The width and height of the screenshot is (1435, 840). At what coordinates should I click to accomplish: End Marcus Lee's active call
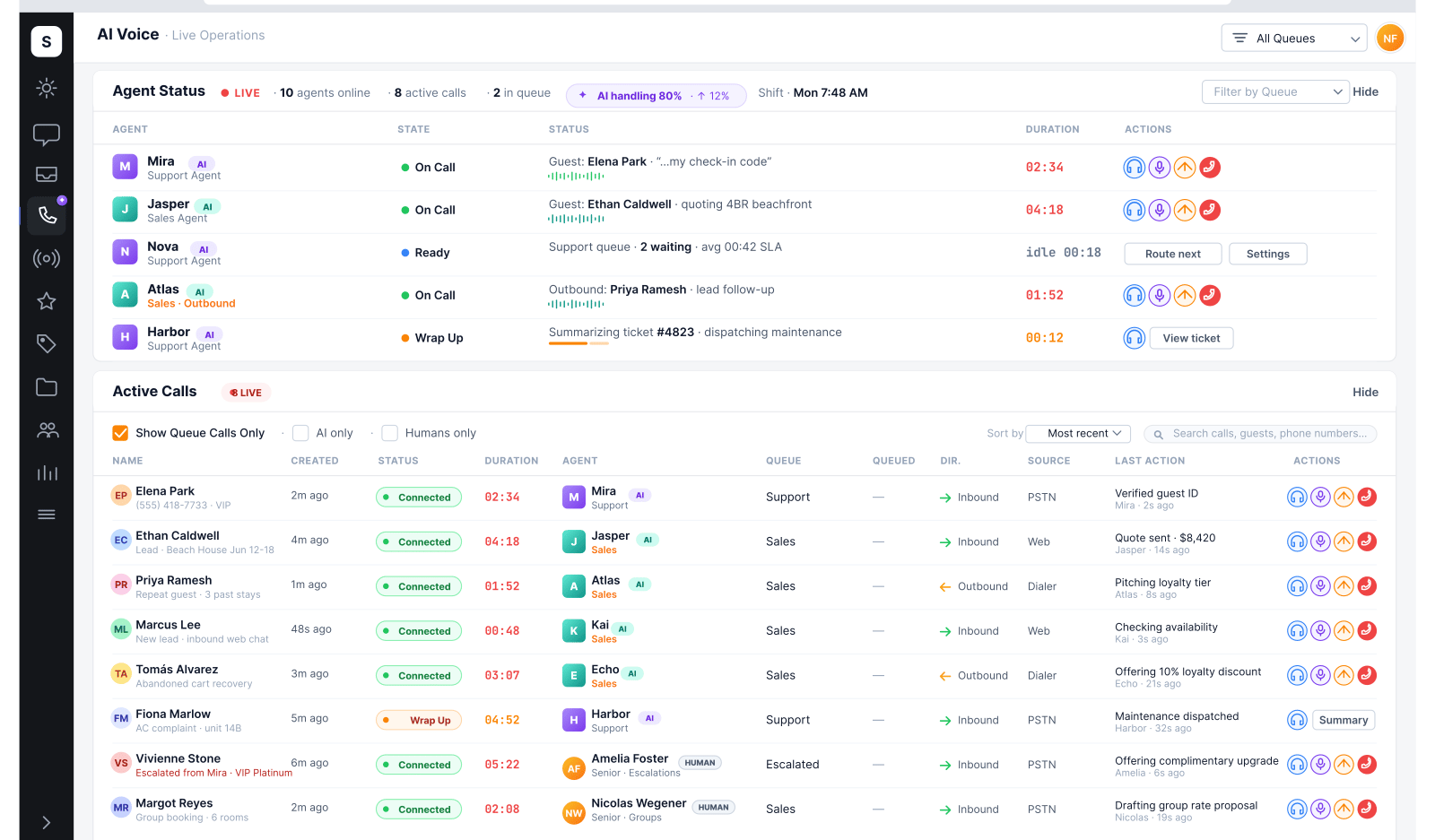[x=1367, y=631]
